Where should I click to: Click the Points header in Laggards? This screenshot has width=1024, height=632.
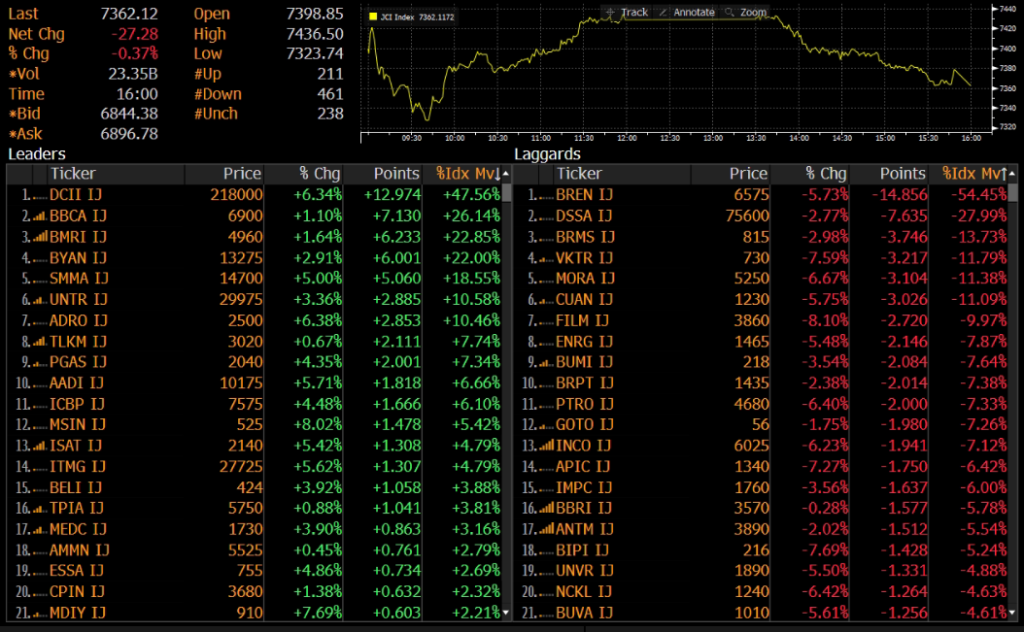tap(904, 174)
